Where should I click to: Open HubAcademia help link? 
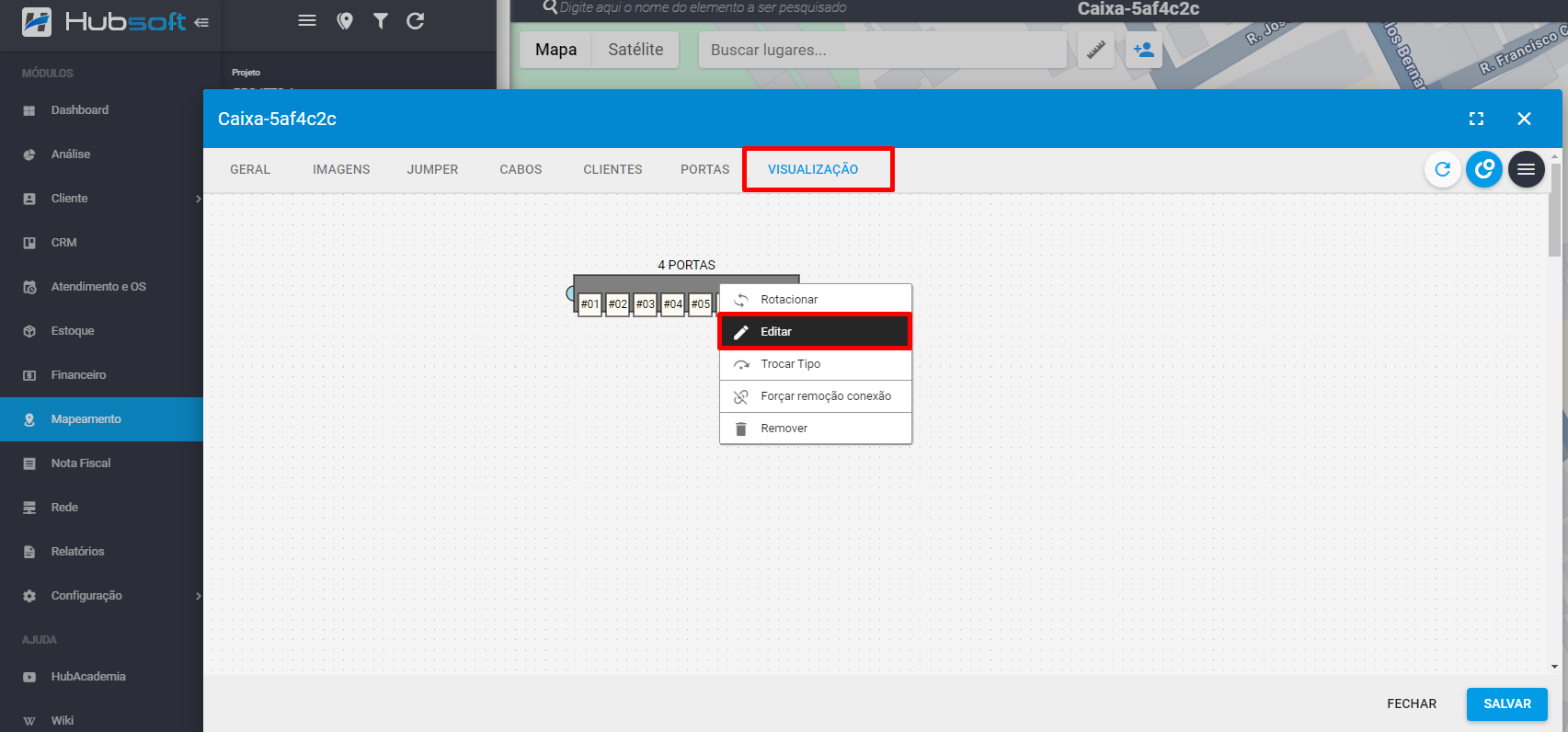tap(101, 677)
